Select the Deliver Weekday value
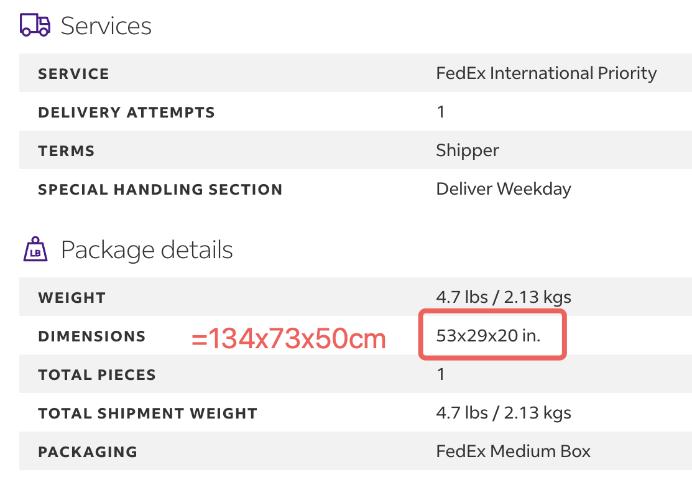Viewport: 692px width, 500px height. click(x=504, y=189)
